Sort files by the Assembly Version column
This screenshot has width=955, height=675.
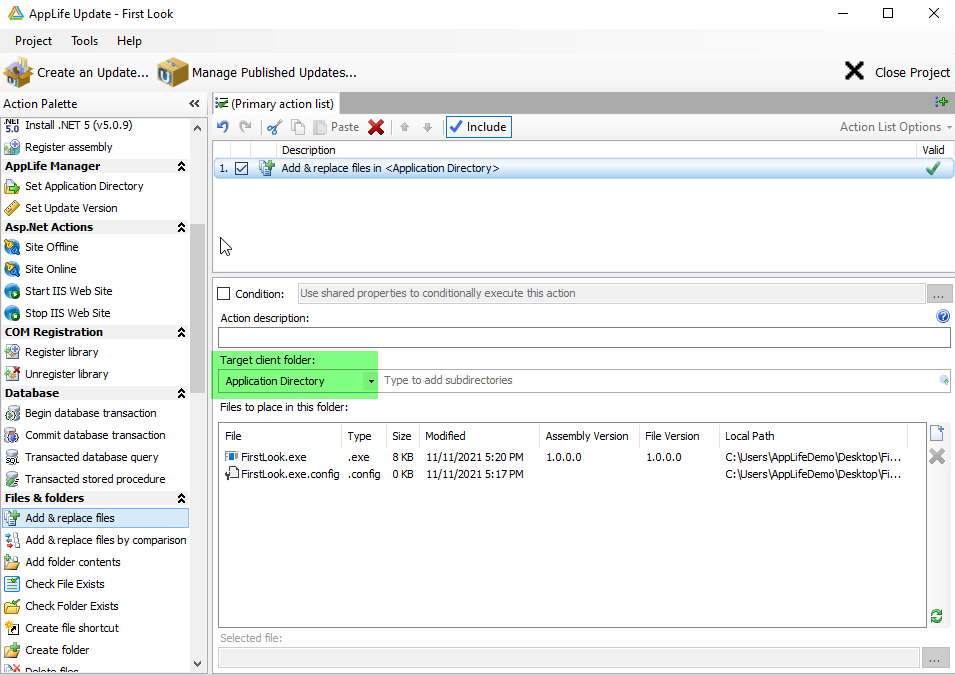point(587,436)
